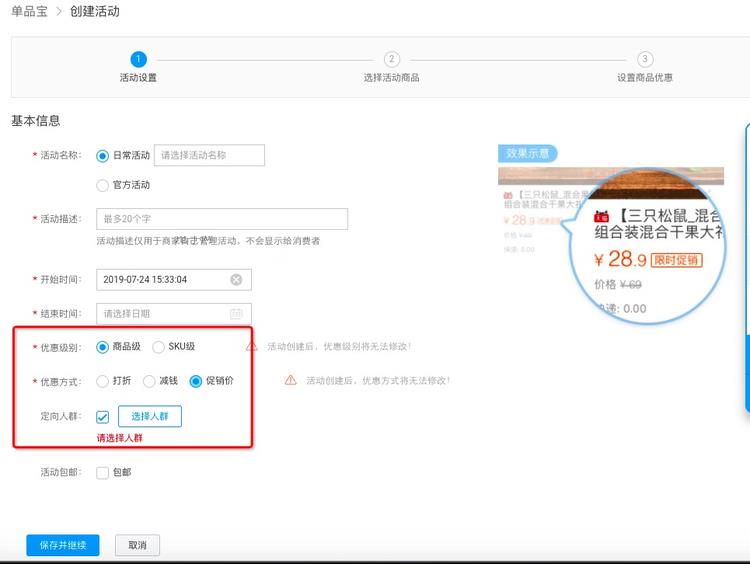This screenshot has height=564, width=750.
Task: Click step 3 circle 设置商品优惠
Action: 645,59
